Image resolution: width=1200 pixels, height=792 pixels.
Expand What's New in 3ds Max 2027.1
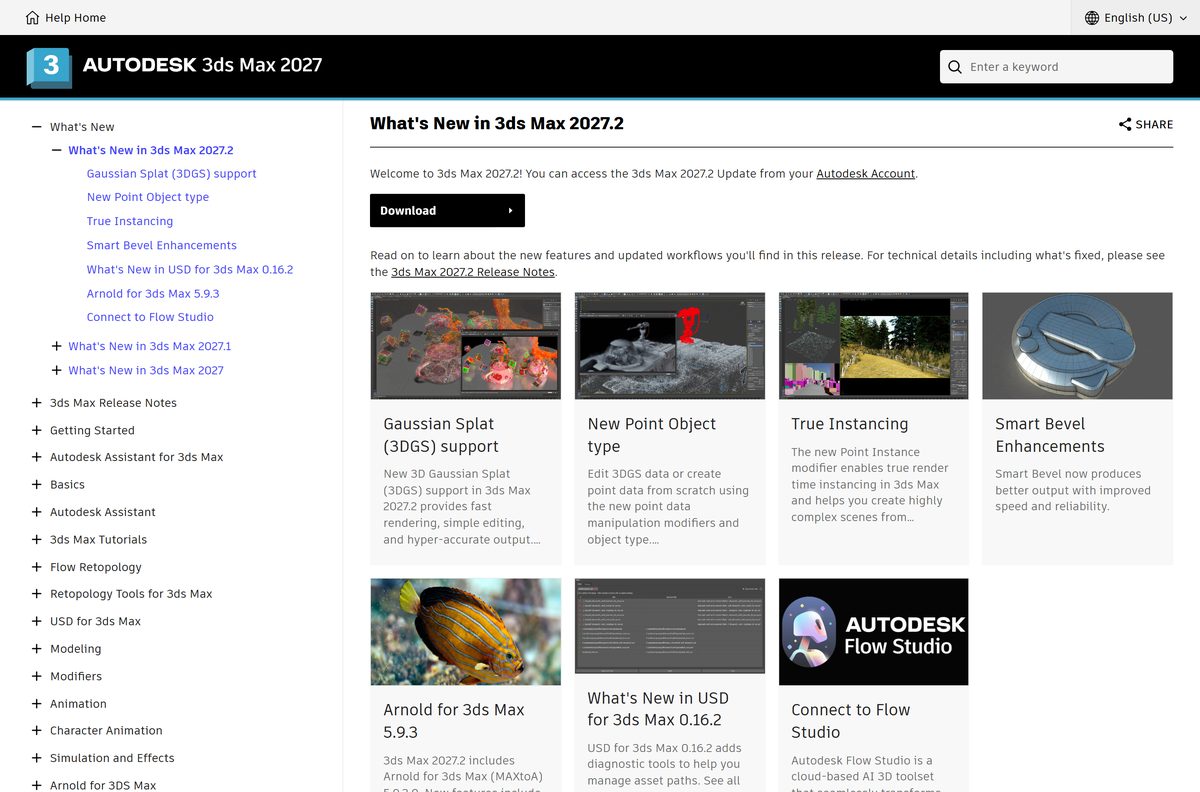tap(56, 346)
